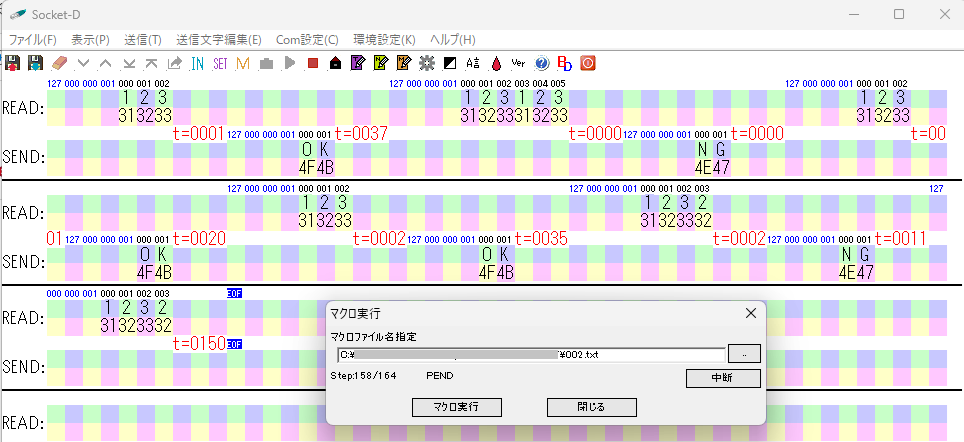Click the first floppy disk save icon
Image resolution: width=964 pixels, height=442 pixels.
(13, 63)
